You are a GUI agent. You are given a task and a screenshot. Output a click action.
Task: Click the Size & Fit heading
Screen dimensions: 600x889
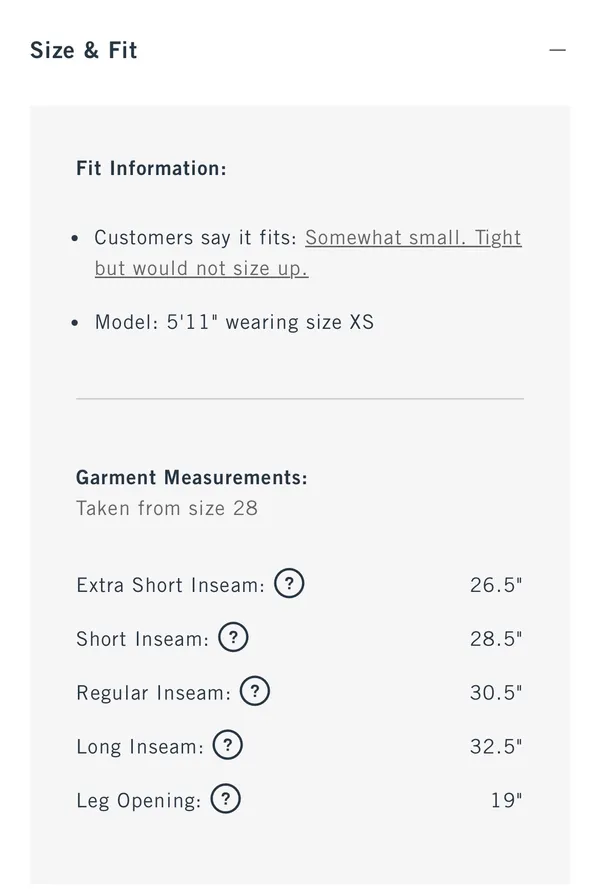click(x=83, y=50)
